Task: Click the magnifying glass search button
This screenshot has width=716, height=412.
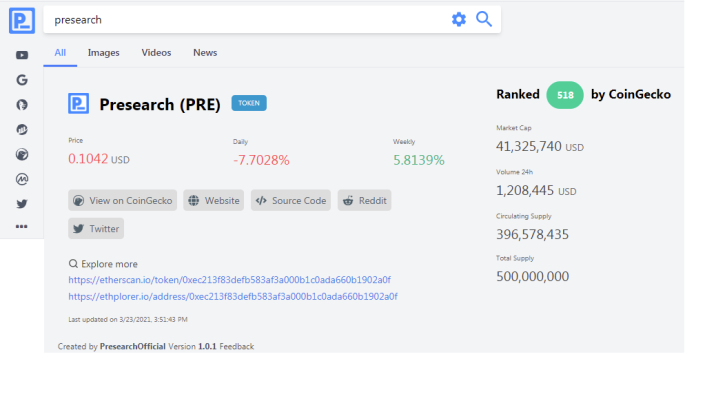Action: [x=484, y=19]
